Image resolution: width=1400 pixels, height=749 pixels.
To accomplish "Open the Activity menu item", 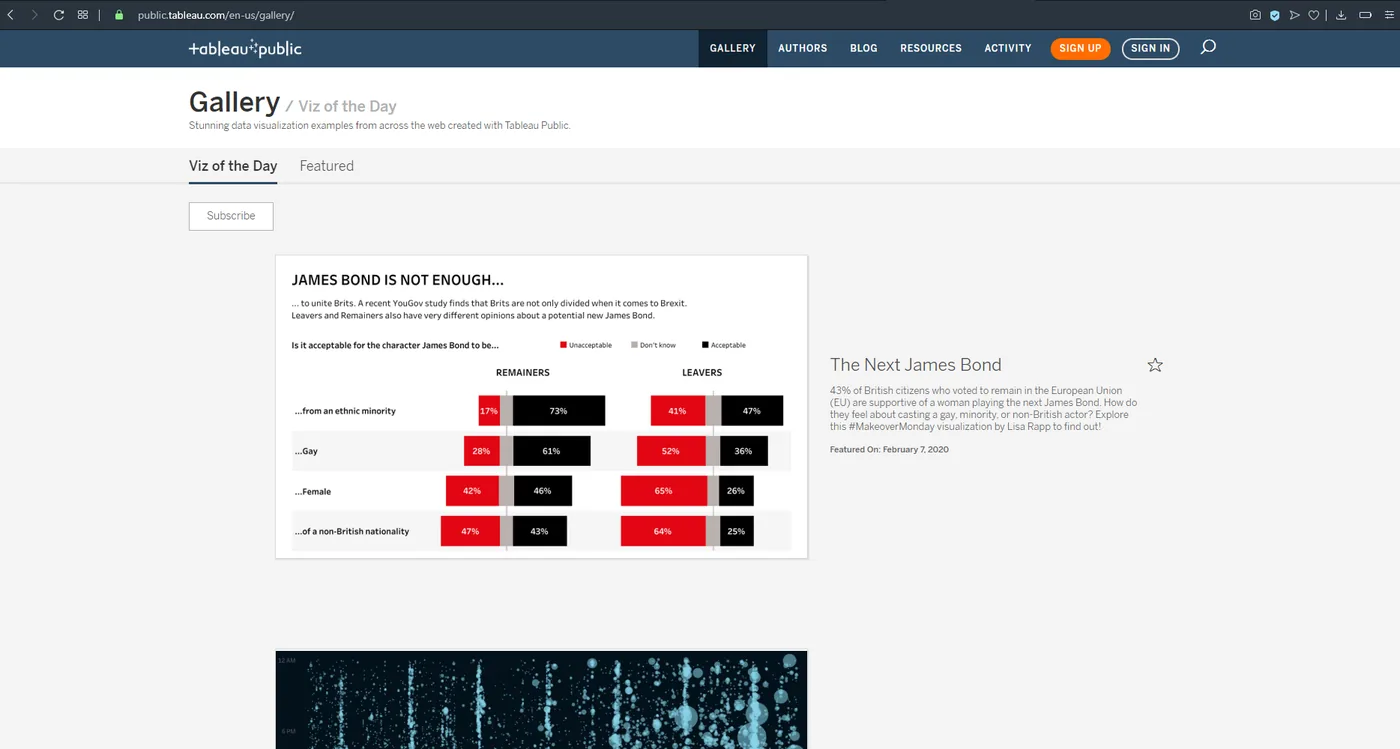I will [1008, 48].
